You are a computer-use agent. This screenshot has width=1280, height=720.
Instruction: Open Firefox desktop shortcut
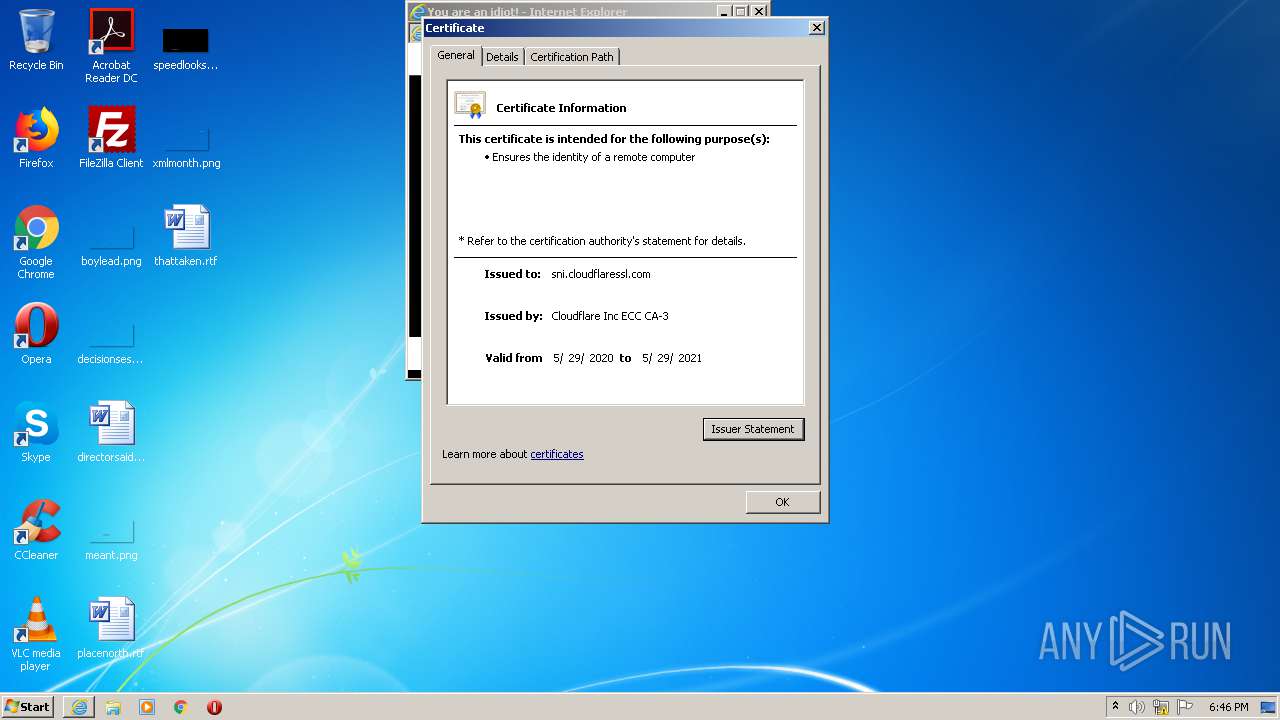[x=36, y=138]
